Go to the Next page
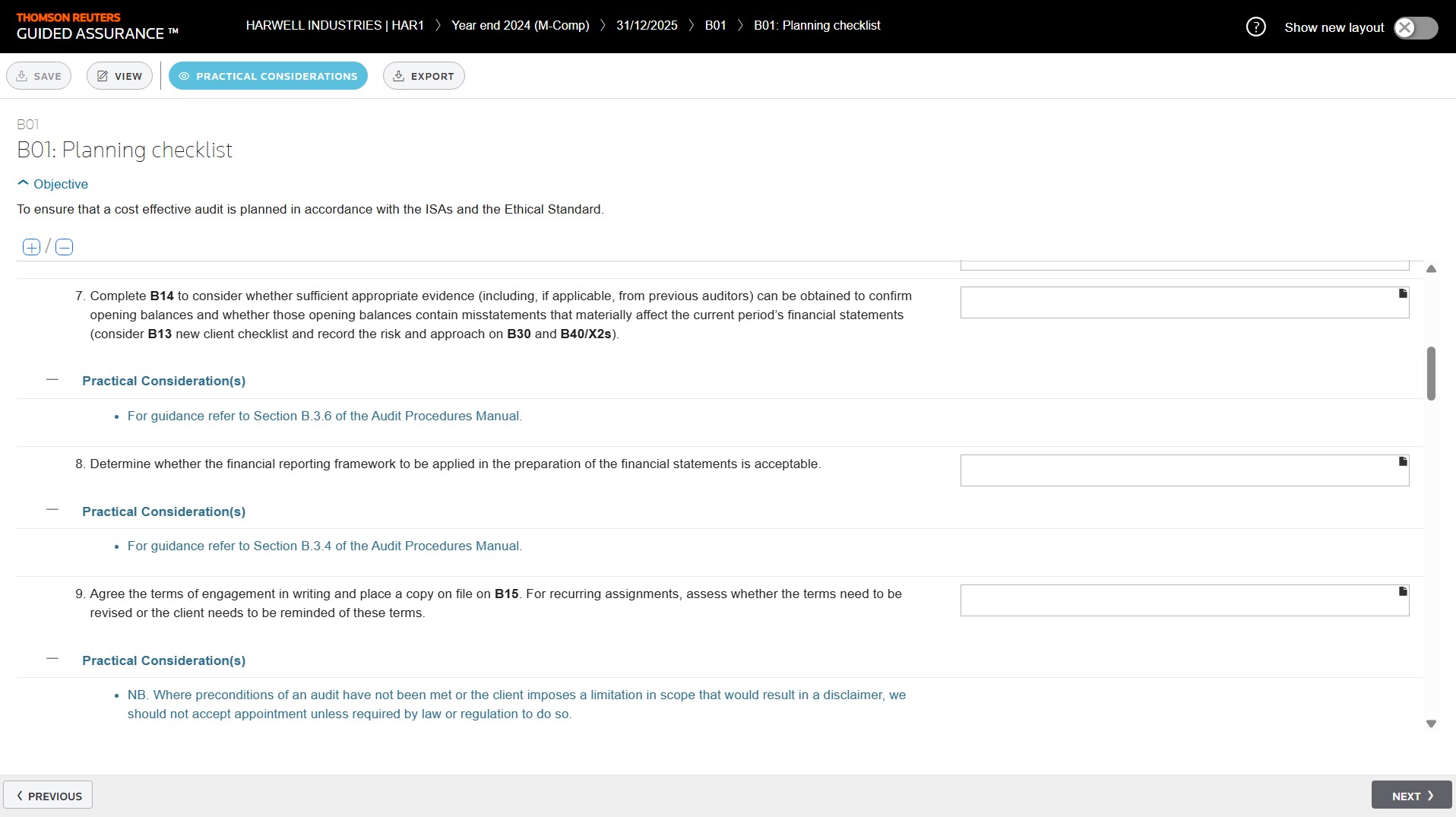 click(x=1411, y=796)
